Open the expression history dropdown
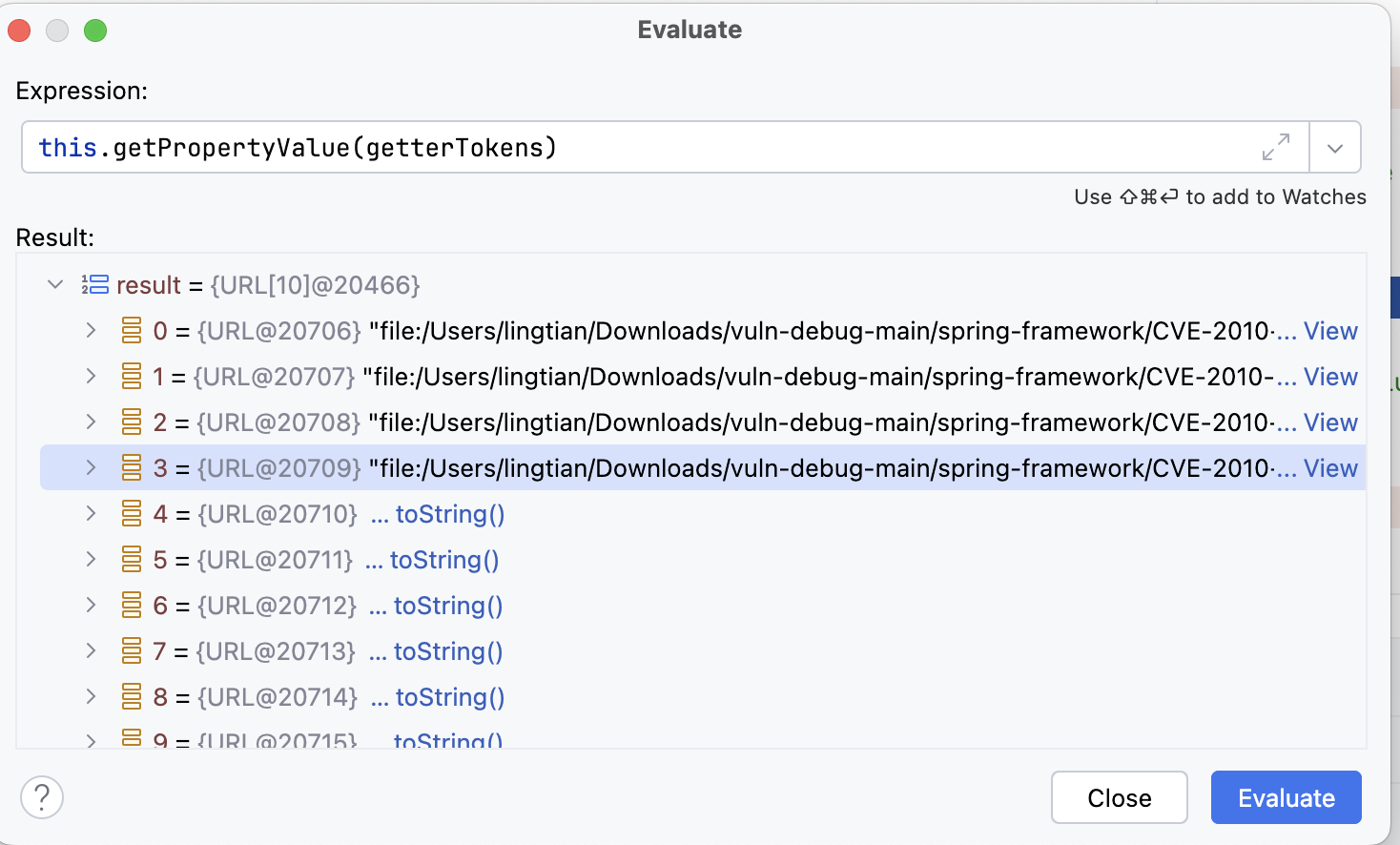 point(1335,148)
